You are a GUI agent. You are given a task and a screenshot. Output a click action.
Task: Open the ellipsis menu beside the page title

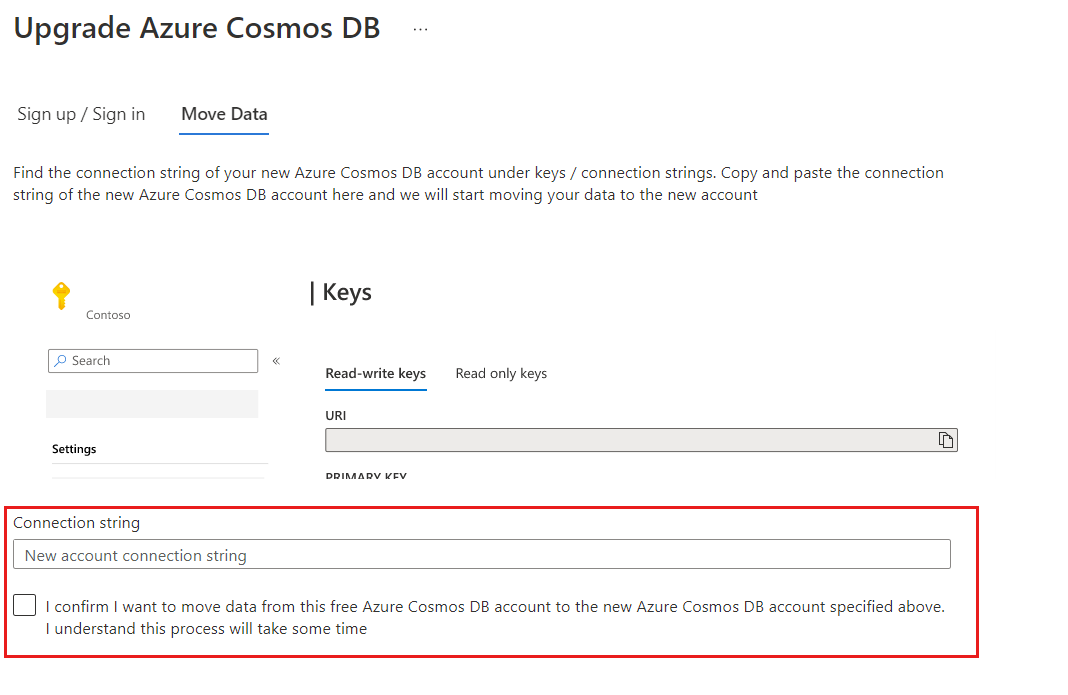click(420, 29)
